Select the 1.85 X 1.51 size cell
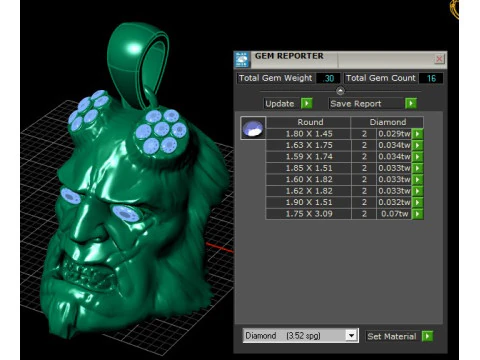 coord(309,168)
